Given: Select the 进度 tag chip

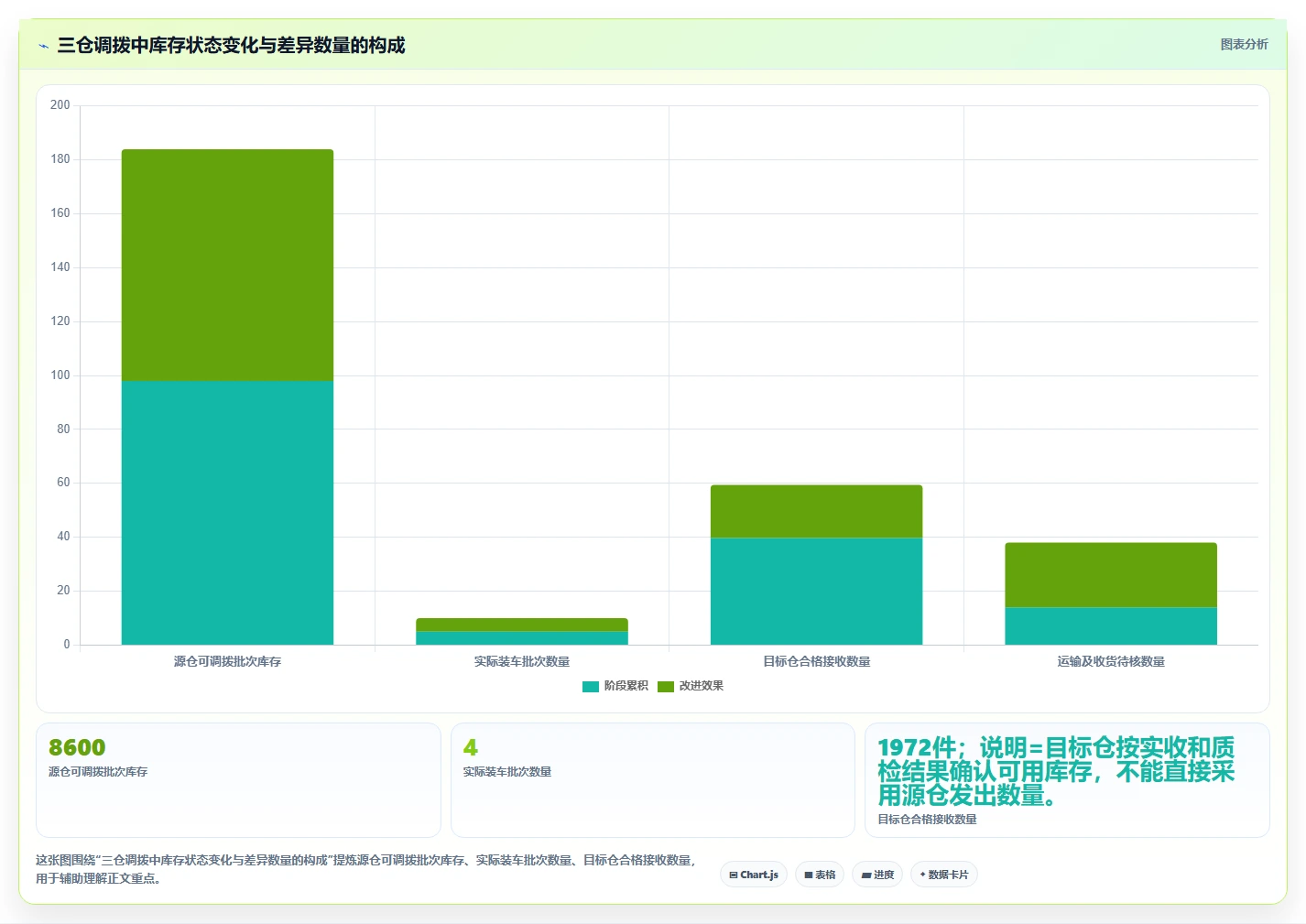Looking at the screenshot, I should [877, 875].
